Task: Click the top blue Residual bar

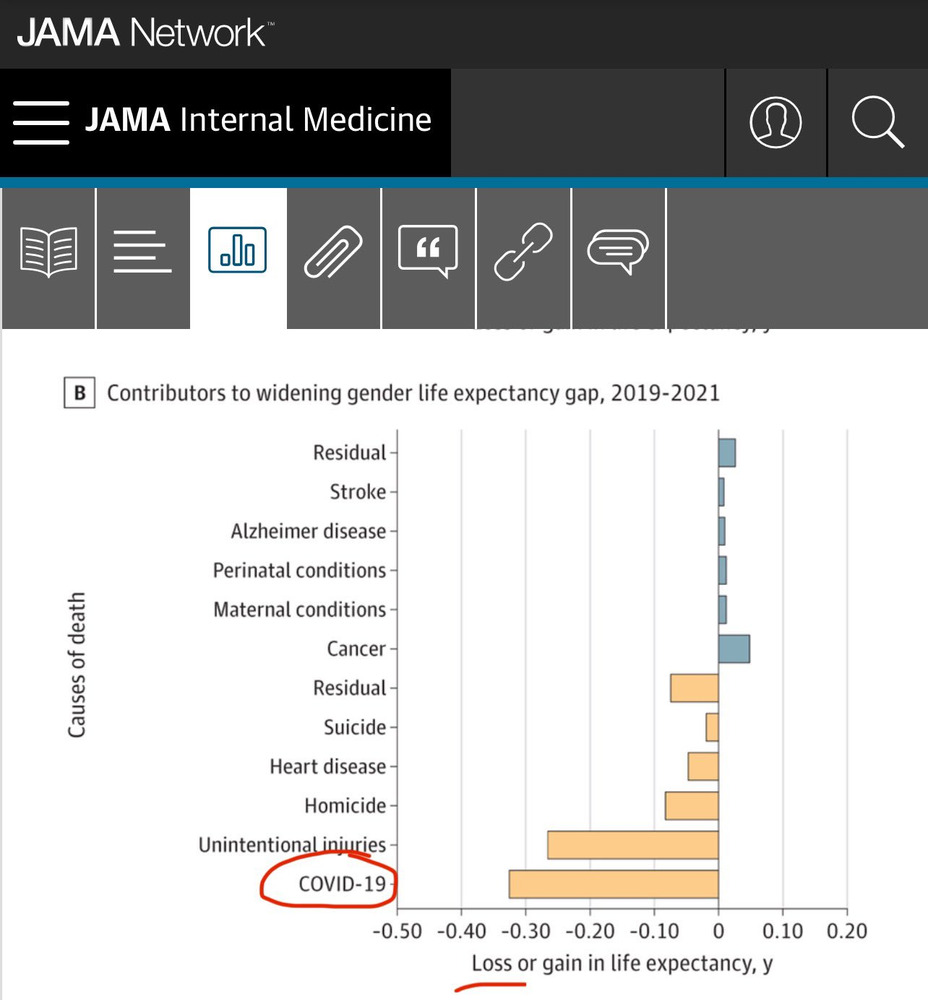Action: click(727, 452)
